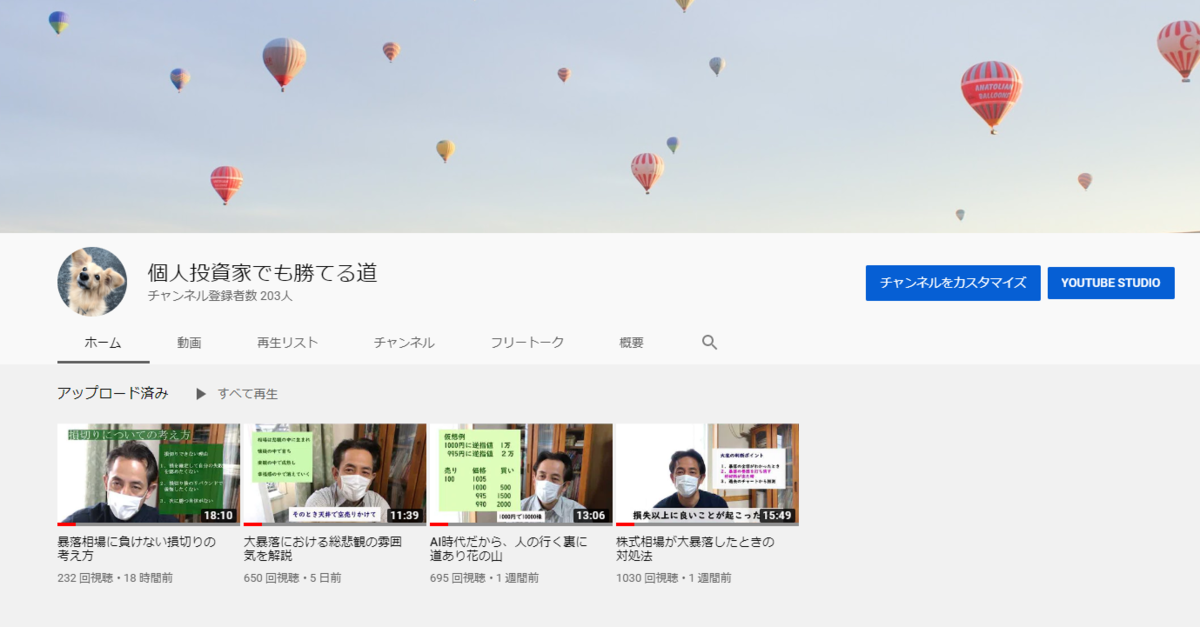Image resolution: width=1200 pixels, height=627 pixels.
Task: Open video title 暴落相場に負けない損切りの考え方
Action: (x=137, y=548)
